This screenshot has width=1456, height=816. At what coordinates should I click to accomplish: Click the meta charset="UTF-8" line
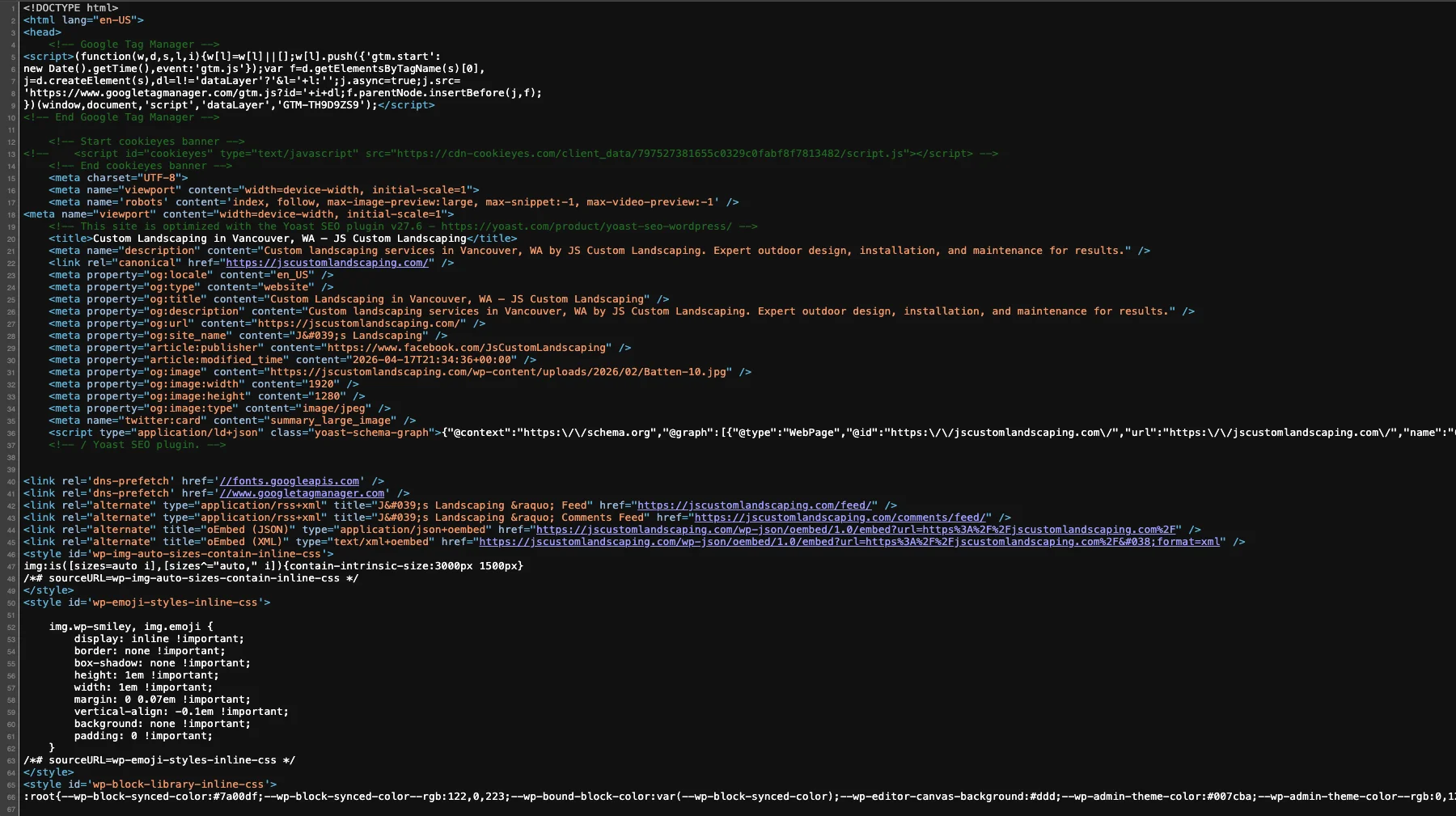click(x=118, y=178)
